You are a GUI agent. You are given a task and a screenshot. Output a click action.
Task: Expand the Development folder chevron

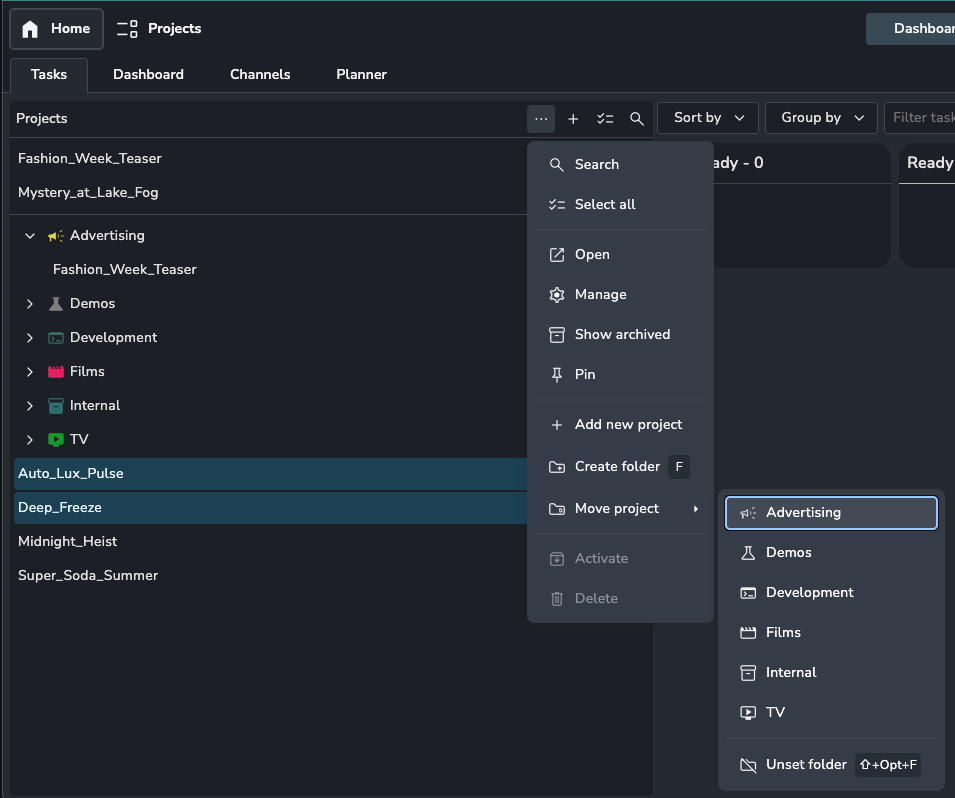pos(30,337)
